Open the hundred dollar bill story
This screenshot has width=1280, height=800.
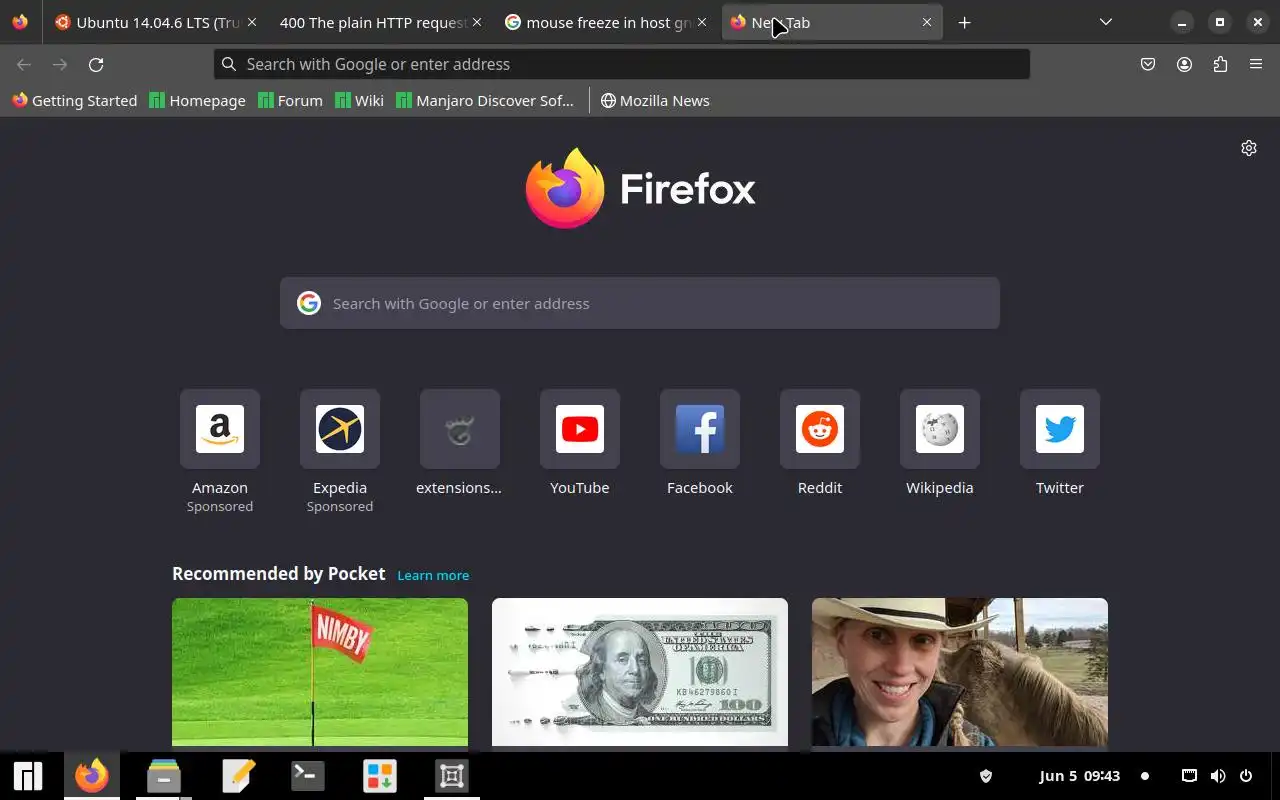(x=640, y=672)
